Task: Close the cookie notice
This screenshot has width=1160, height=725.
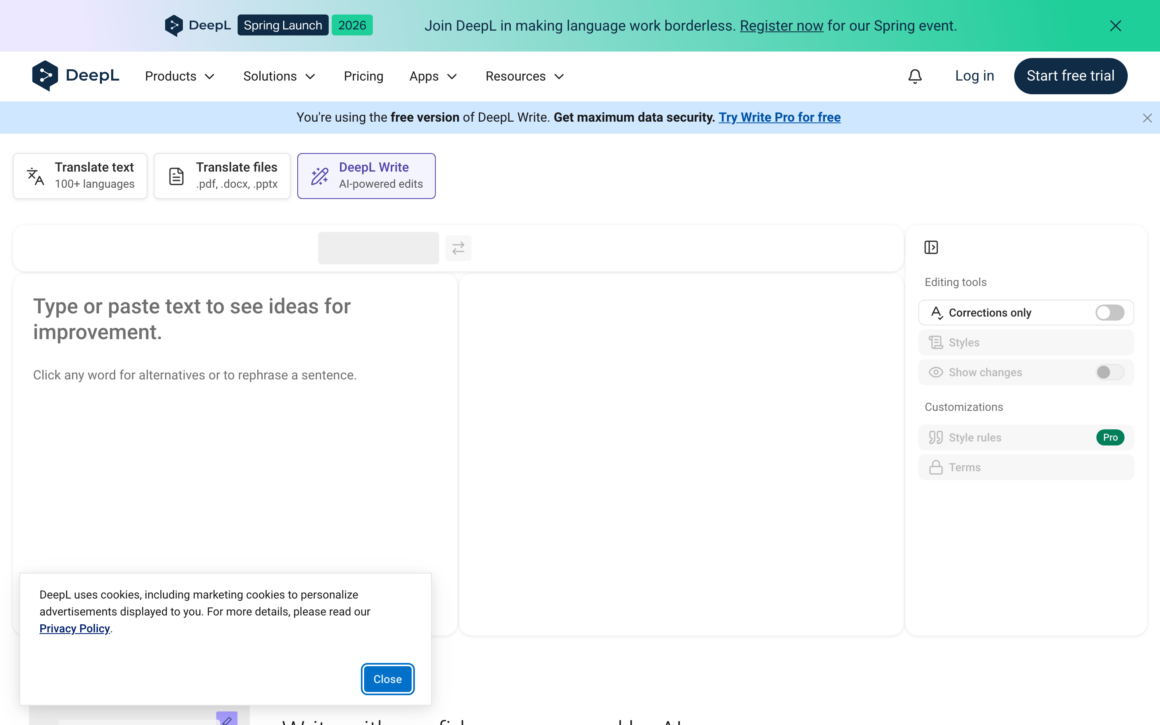Action: [x=387, y=679]
